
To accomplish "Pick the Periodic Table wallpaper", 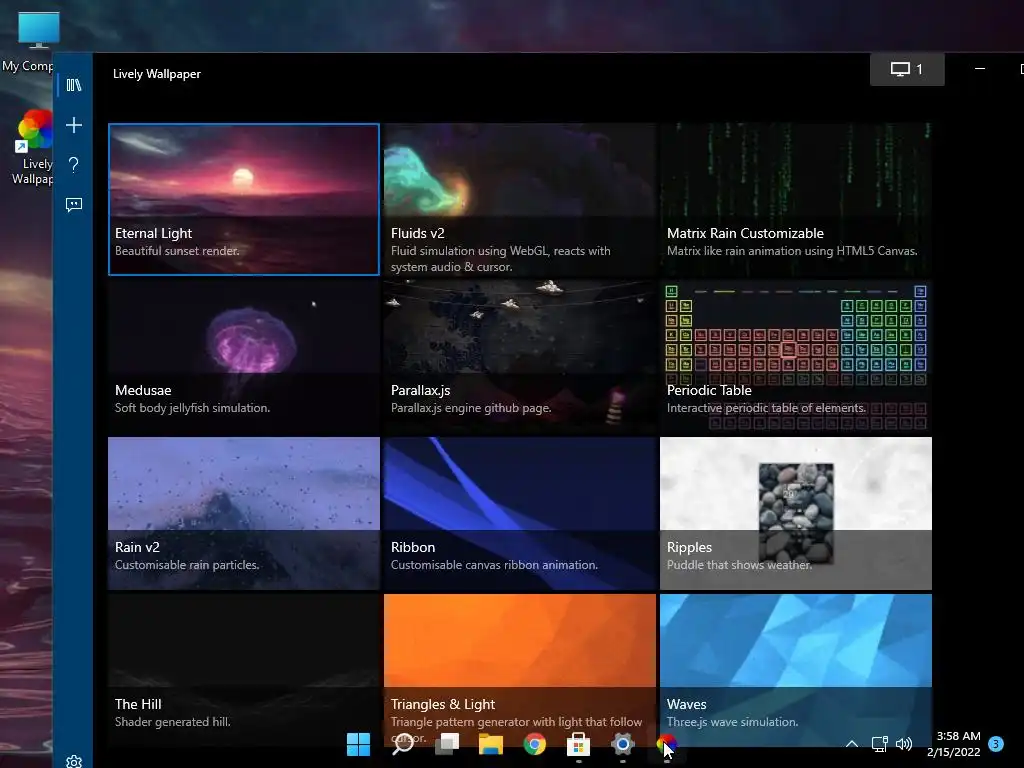I will 795,357.
